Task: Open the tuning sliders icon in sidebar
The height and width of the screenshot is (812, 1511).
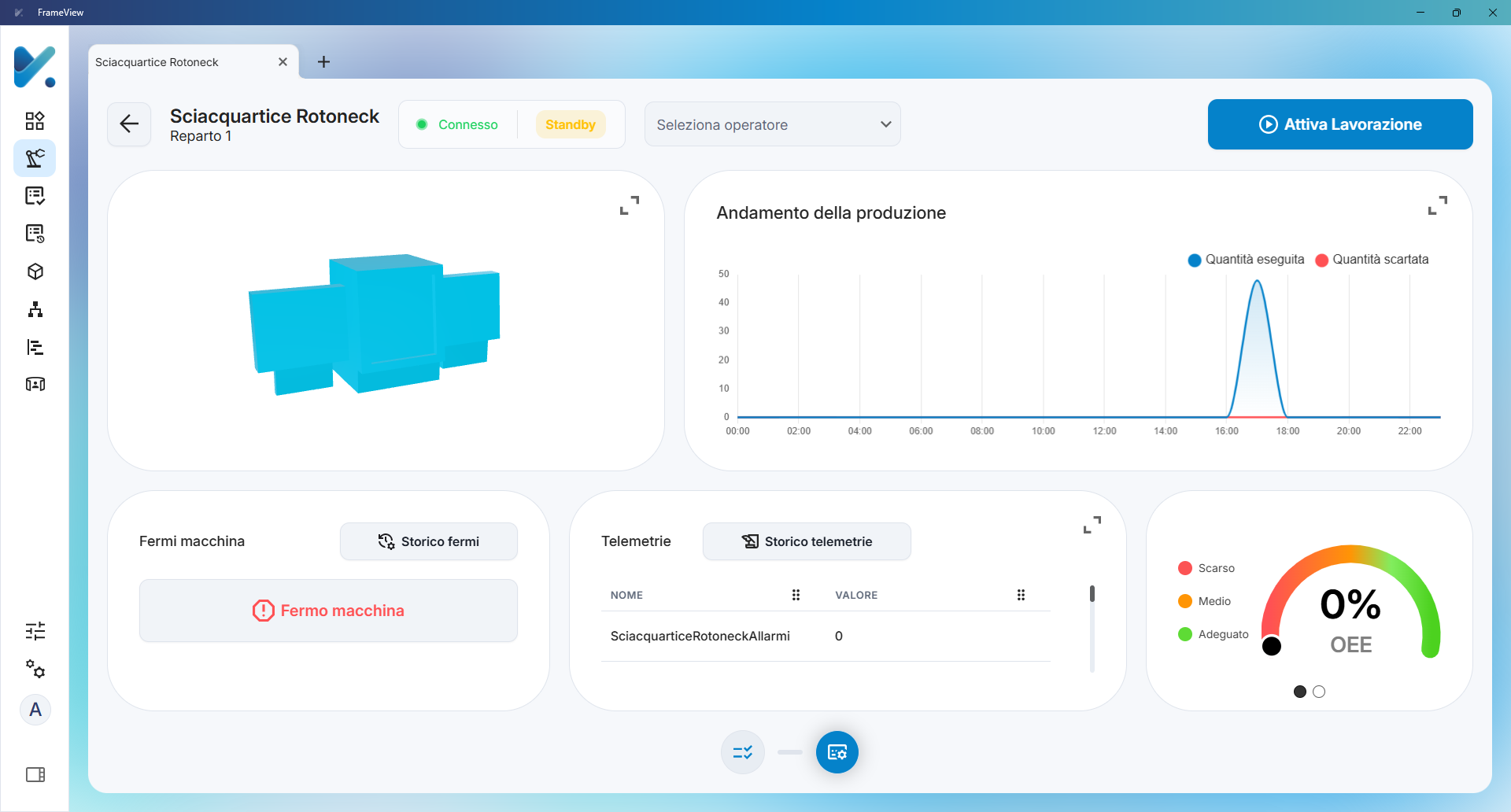Action: click(x=35, y=631)
